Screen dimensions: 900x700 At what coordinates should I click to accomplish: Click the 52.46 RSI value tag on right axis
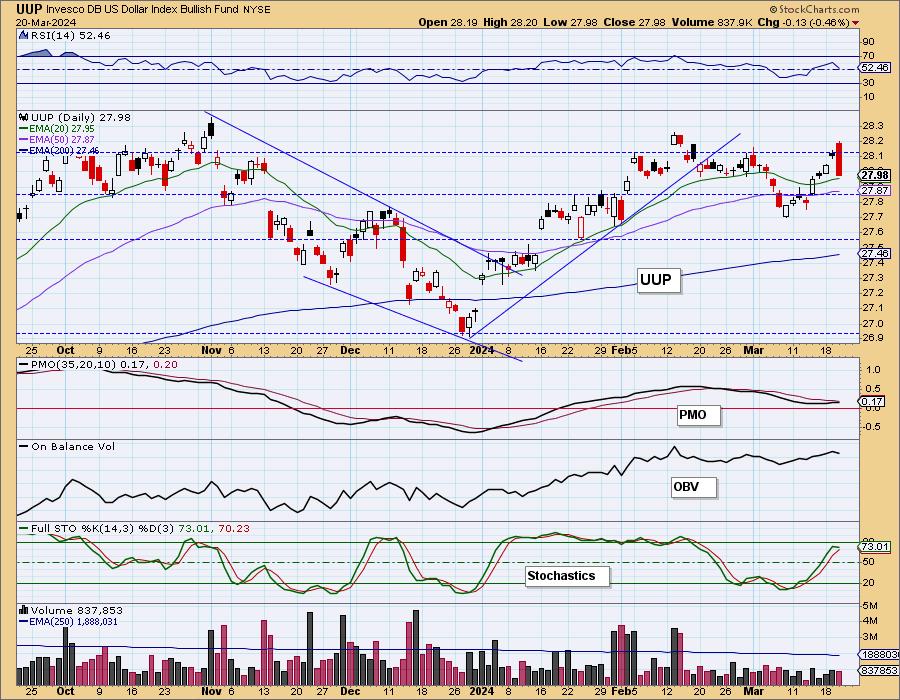(875, 68)
